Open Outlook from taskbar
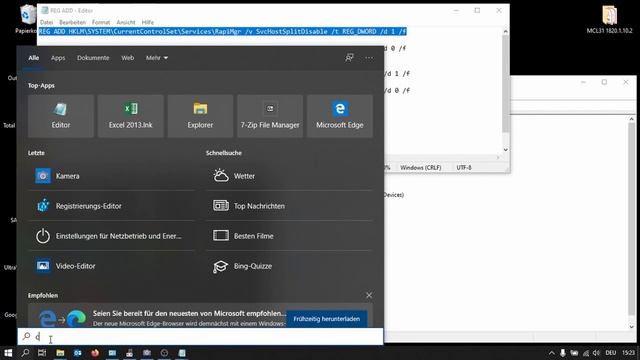 click(78, 353)
